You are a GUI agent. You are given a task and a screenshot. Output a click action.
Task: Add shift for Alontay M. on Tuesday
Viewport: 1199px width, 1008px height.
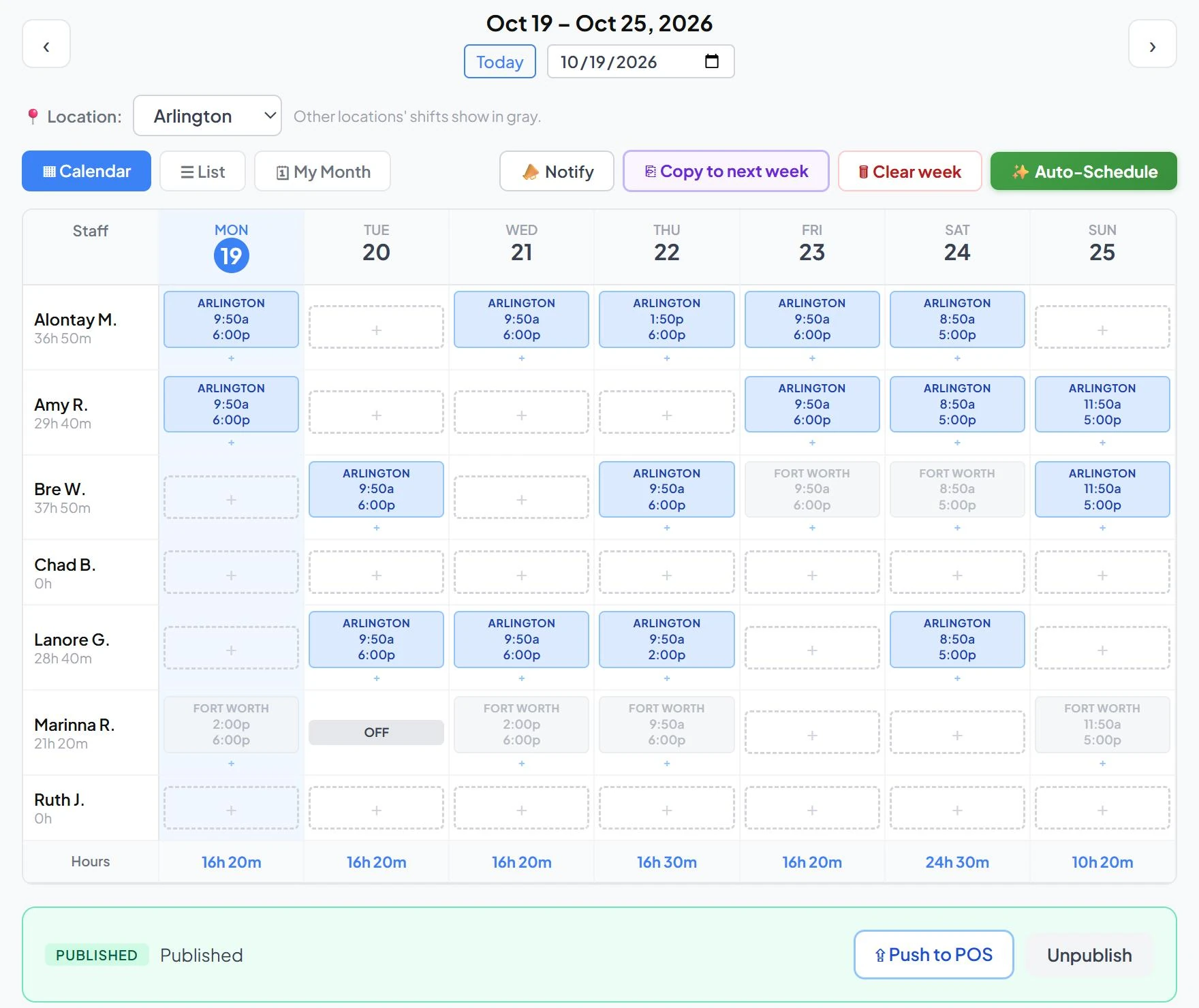click(x=376, y=327)
